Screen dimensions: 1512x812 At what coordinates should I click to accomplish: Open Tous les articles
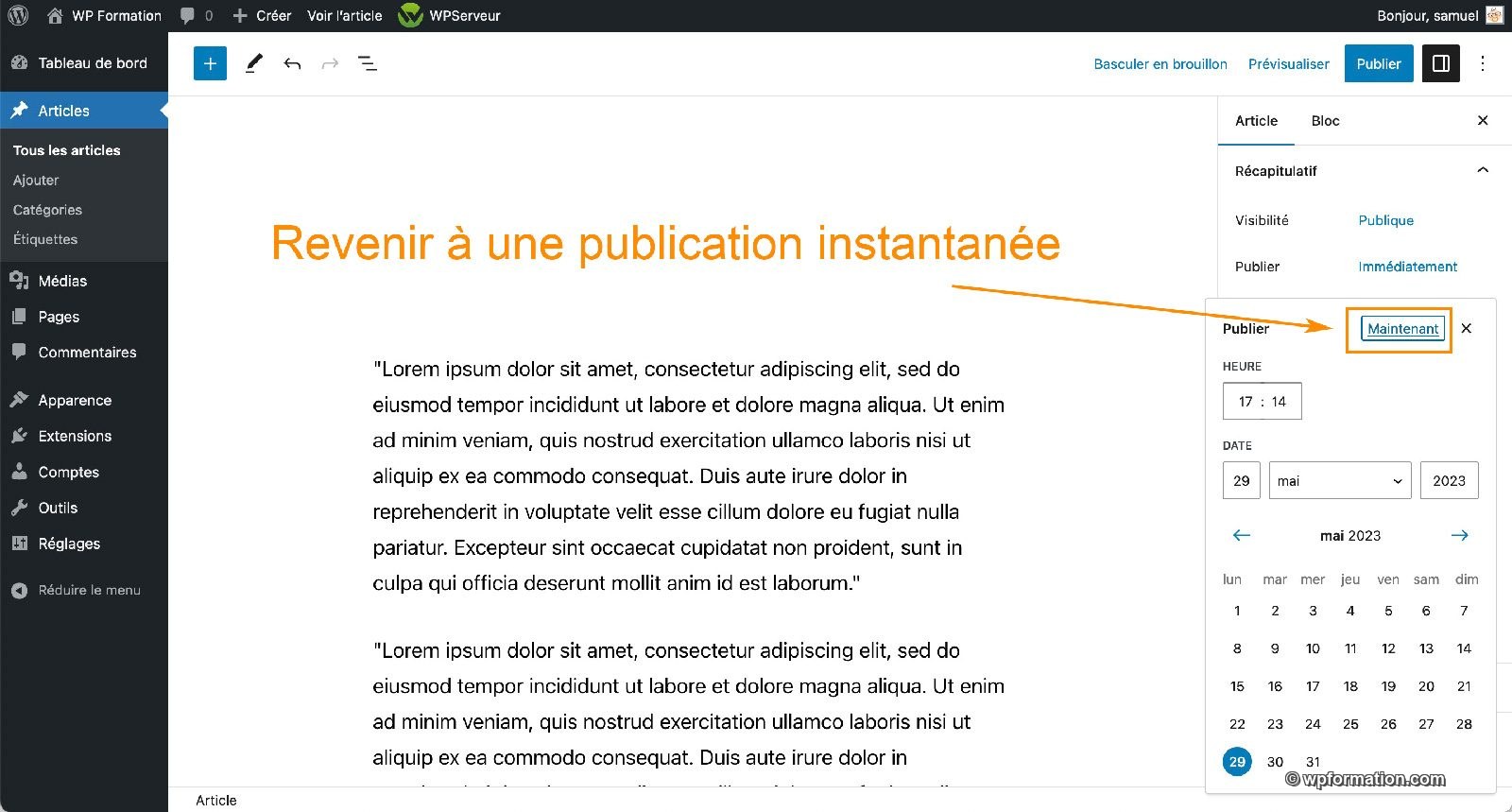click(66, 150)
